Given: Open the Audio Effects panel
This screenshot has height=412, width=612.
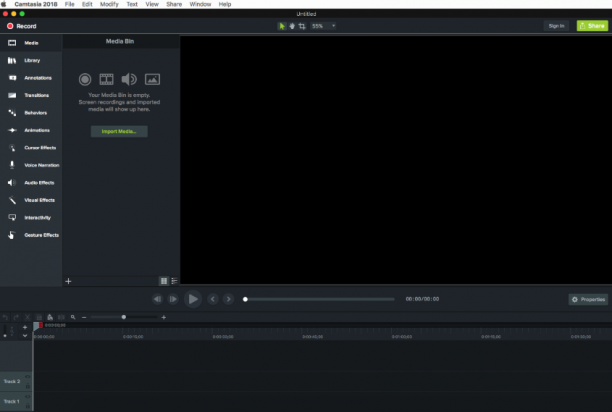Looking at the screenshot, I should pyautogui.click(x=31, y=183).
